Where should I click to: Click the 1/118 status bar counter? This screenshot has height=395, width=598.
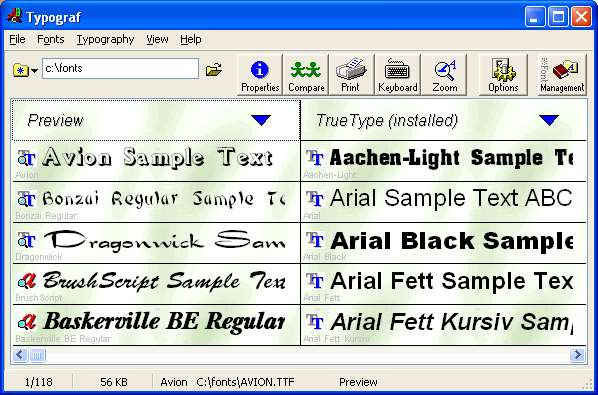pyautogui.click(x=39, y=382)
